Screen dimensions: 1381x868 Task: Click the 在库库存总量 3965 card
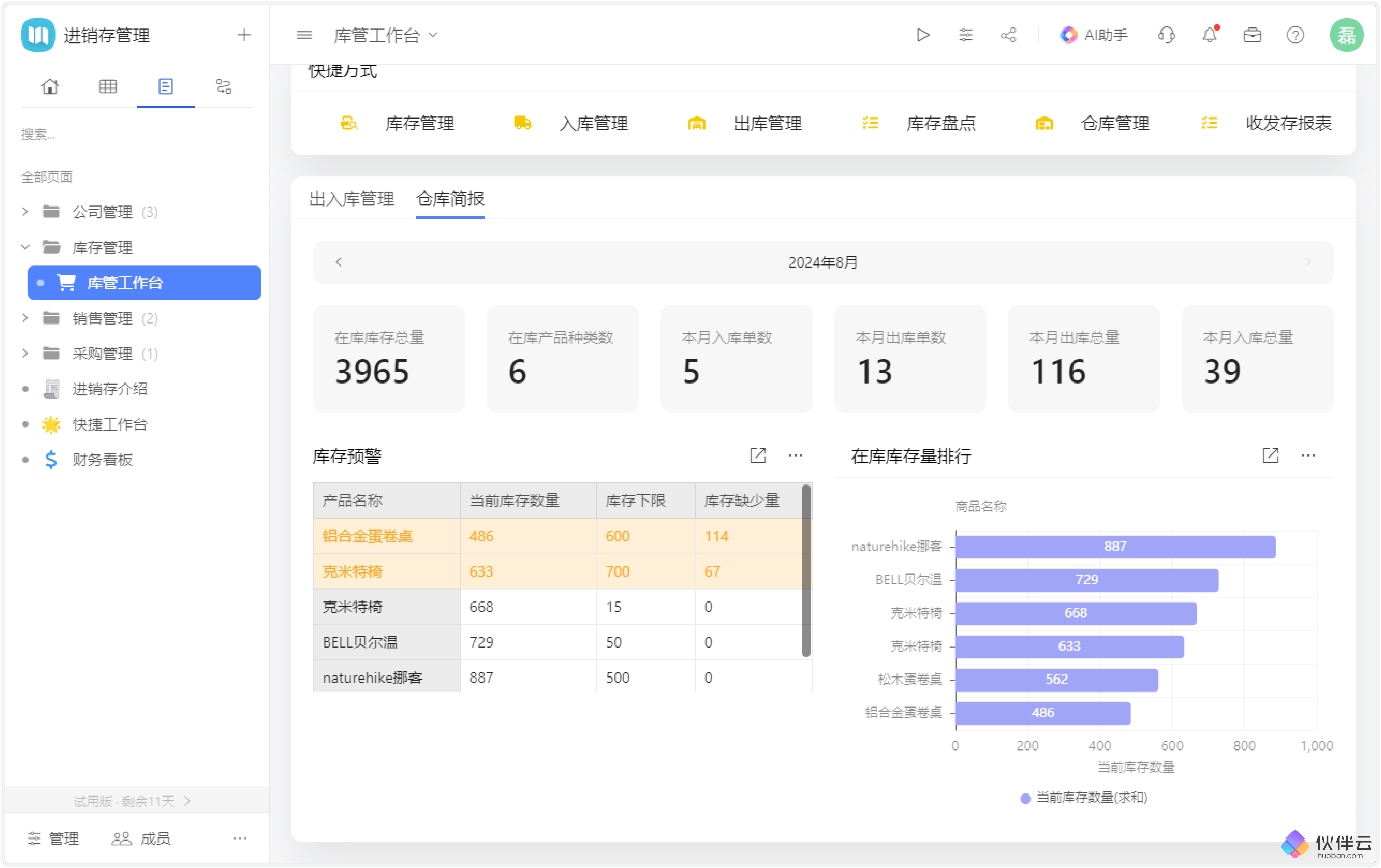click(389, 358)
